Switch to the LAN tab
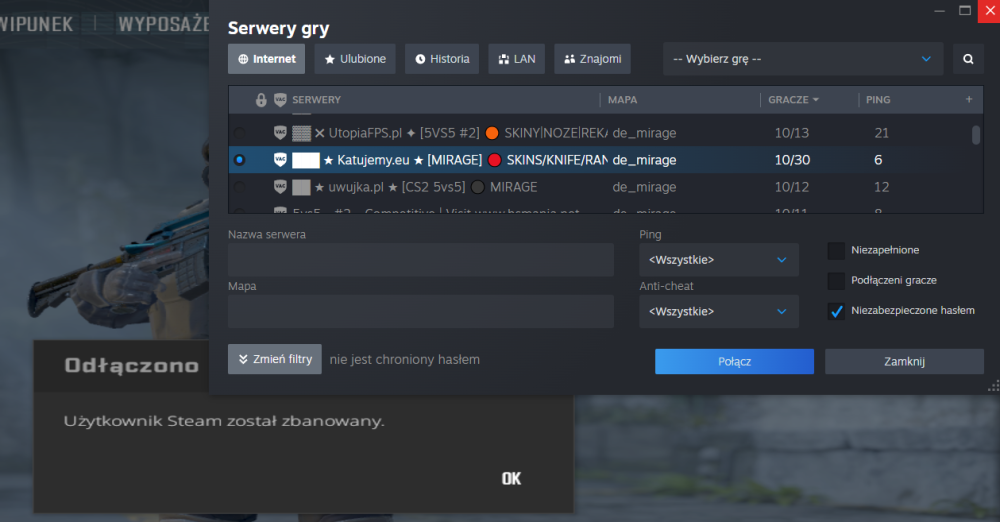Viewport: 1000px width, 522px height. 517,59
